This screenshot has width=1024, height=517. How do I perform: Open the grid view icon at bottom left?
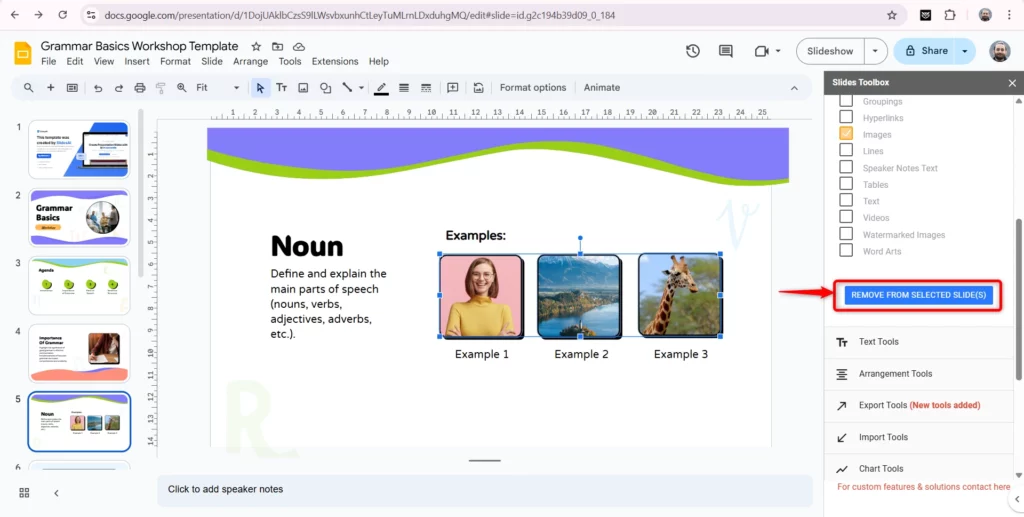point(24,492)
